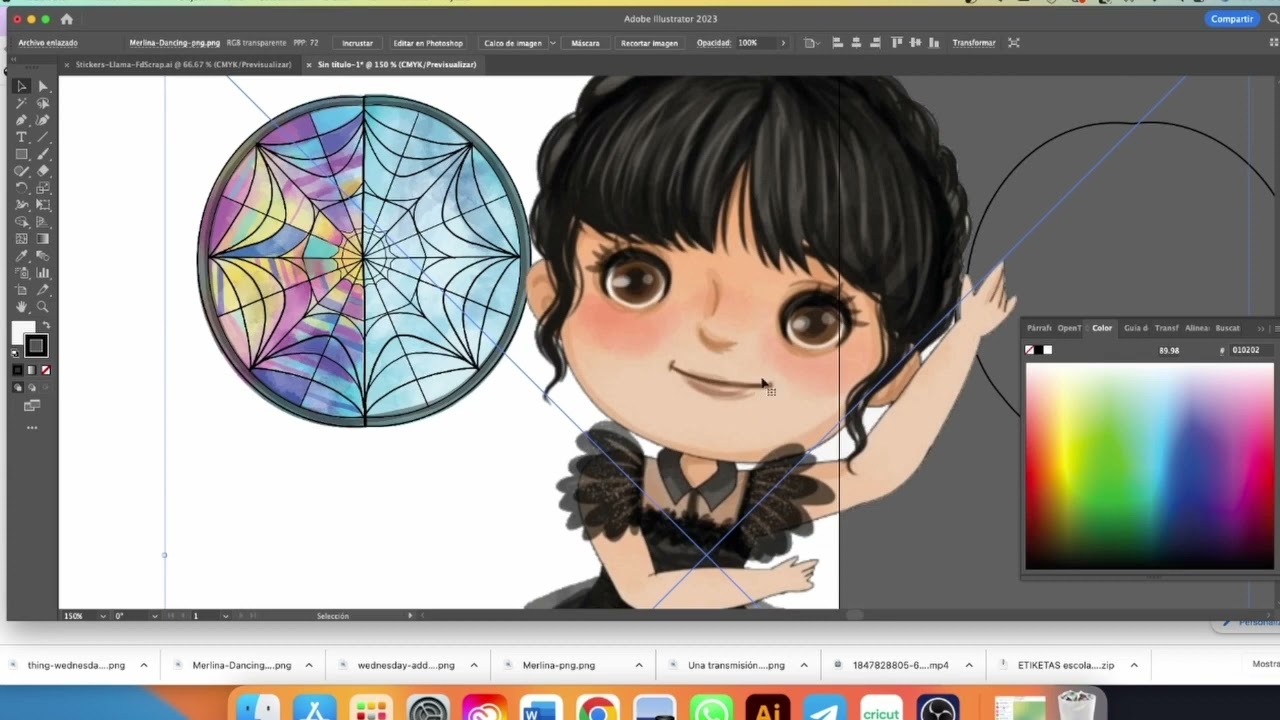Viewport: 1280px width, 720px height.
Task: Select the Direct Selection tool
Action: [43, 87]
